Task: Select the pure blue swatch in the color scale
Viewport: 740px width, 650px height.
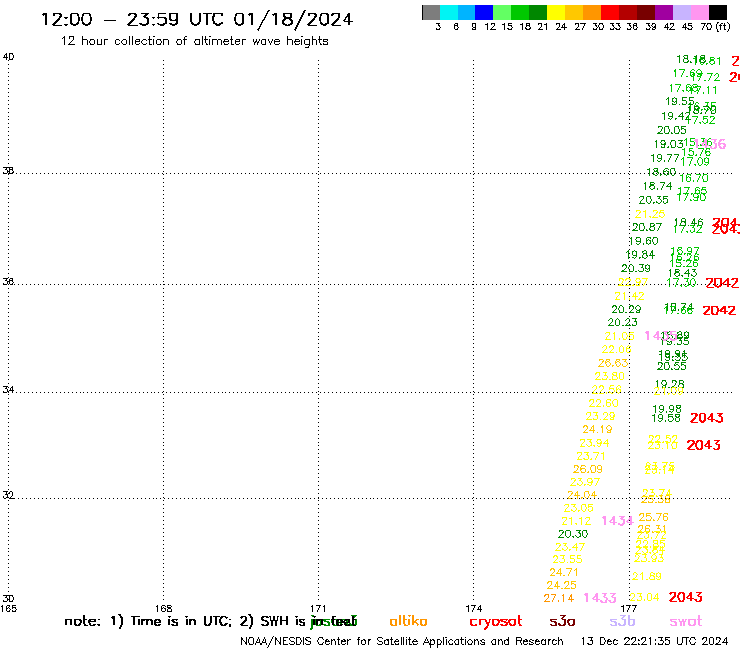Action: [x=484, y=12]
